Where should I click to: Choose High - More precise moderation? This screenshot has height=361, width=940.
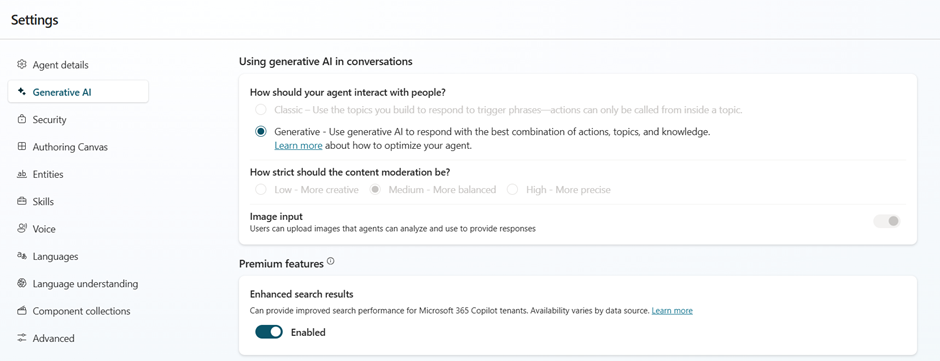559,189
